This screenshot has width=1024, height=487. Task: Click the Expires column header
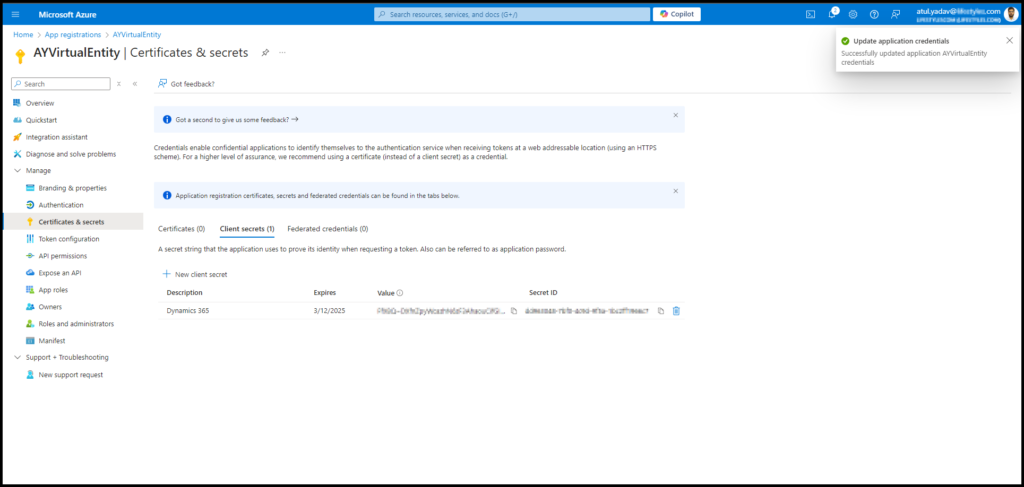click(325, 292)
